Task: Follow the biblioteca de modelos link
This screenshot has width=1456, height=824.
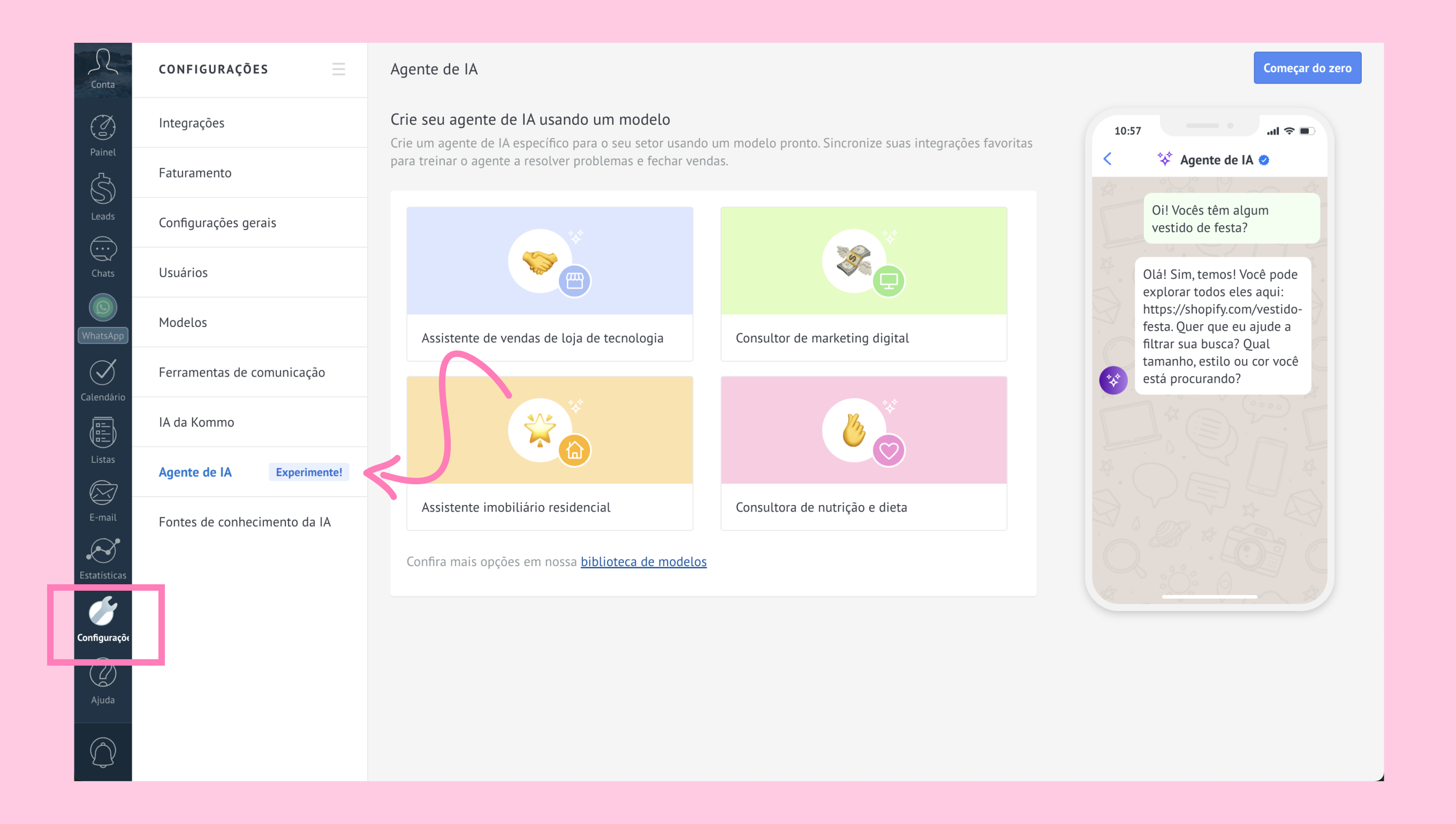Action: [x=643, y=561]
